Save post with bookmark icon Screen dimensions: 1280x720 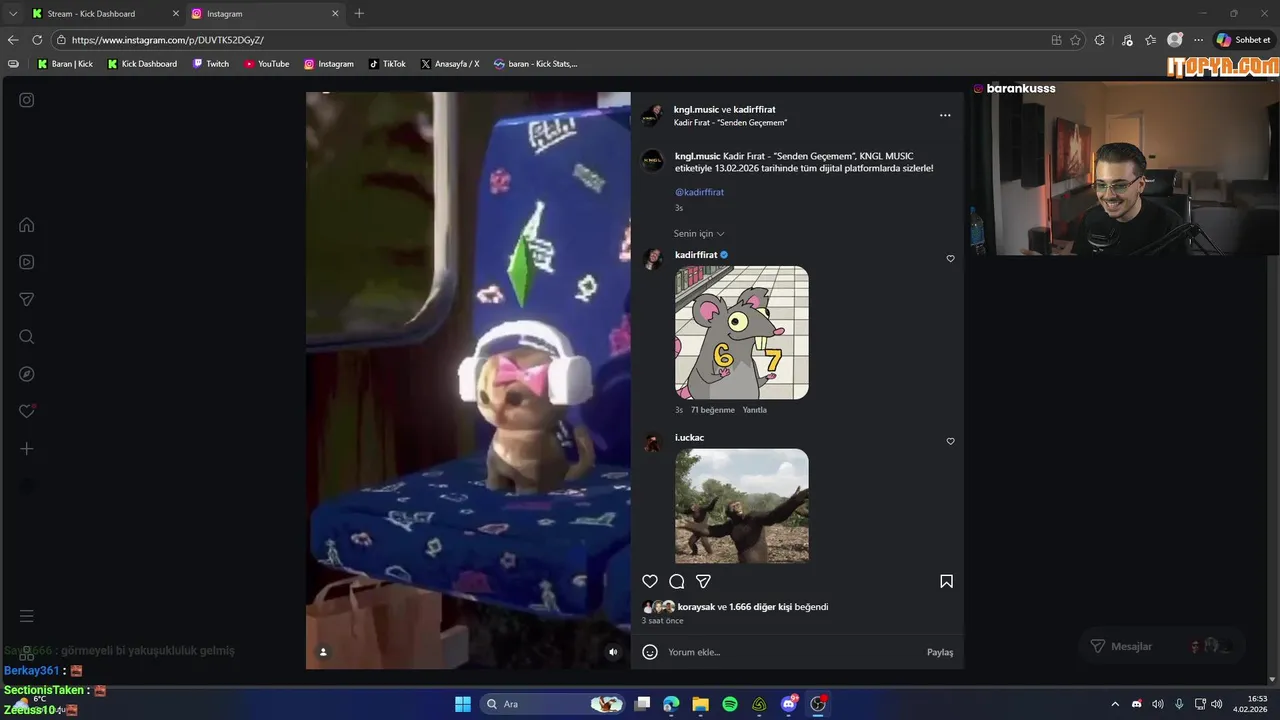(x=946, y=581)
